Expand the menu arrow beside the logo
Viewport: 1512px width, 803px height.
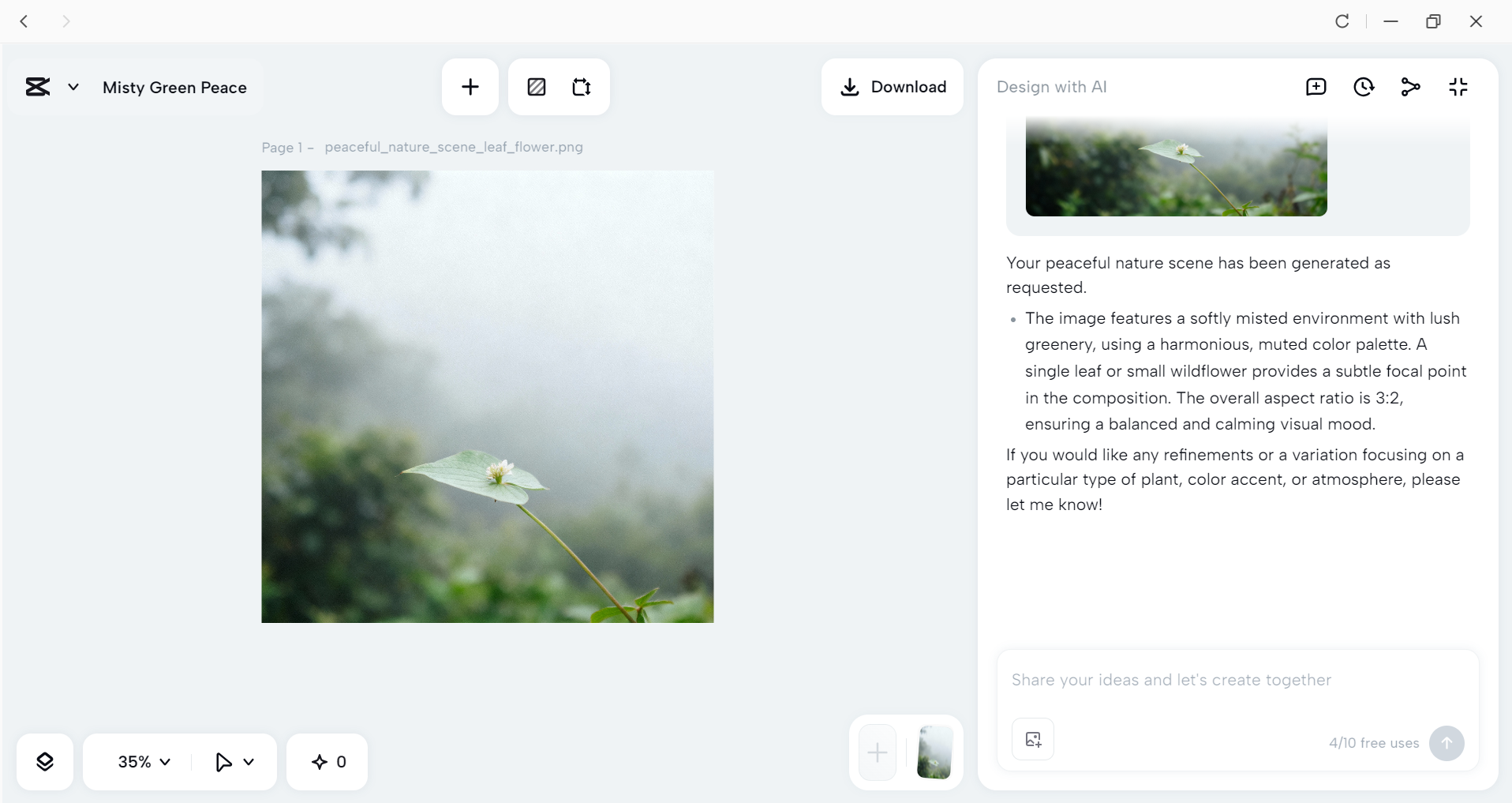coord(73,87)
